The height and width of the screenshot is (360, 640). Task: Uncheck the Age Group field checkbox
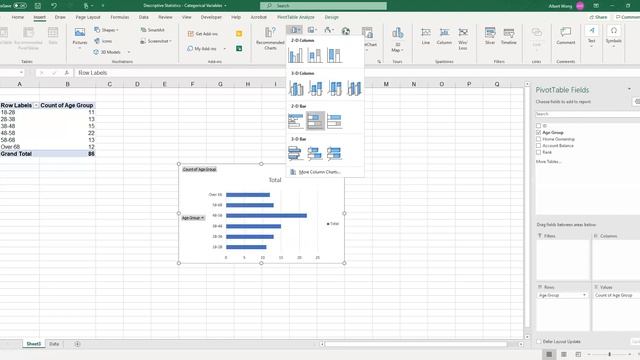(538, 132)
